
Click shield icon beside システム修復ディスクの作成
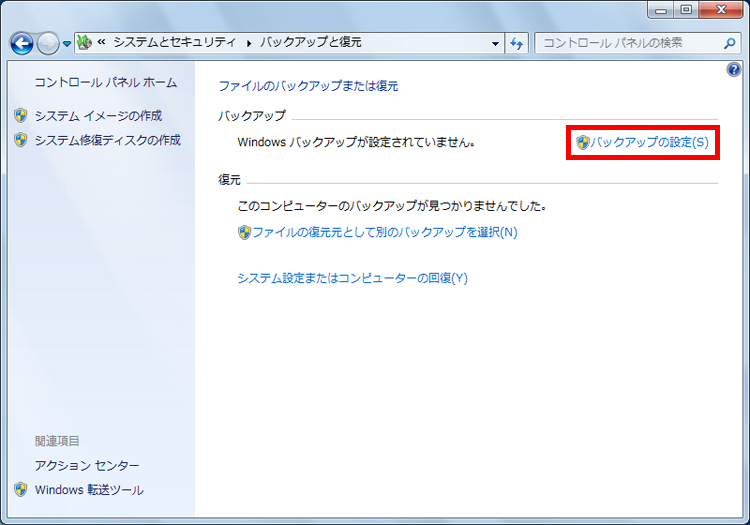(21, 140)
